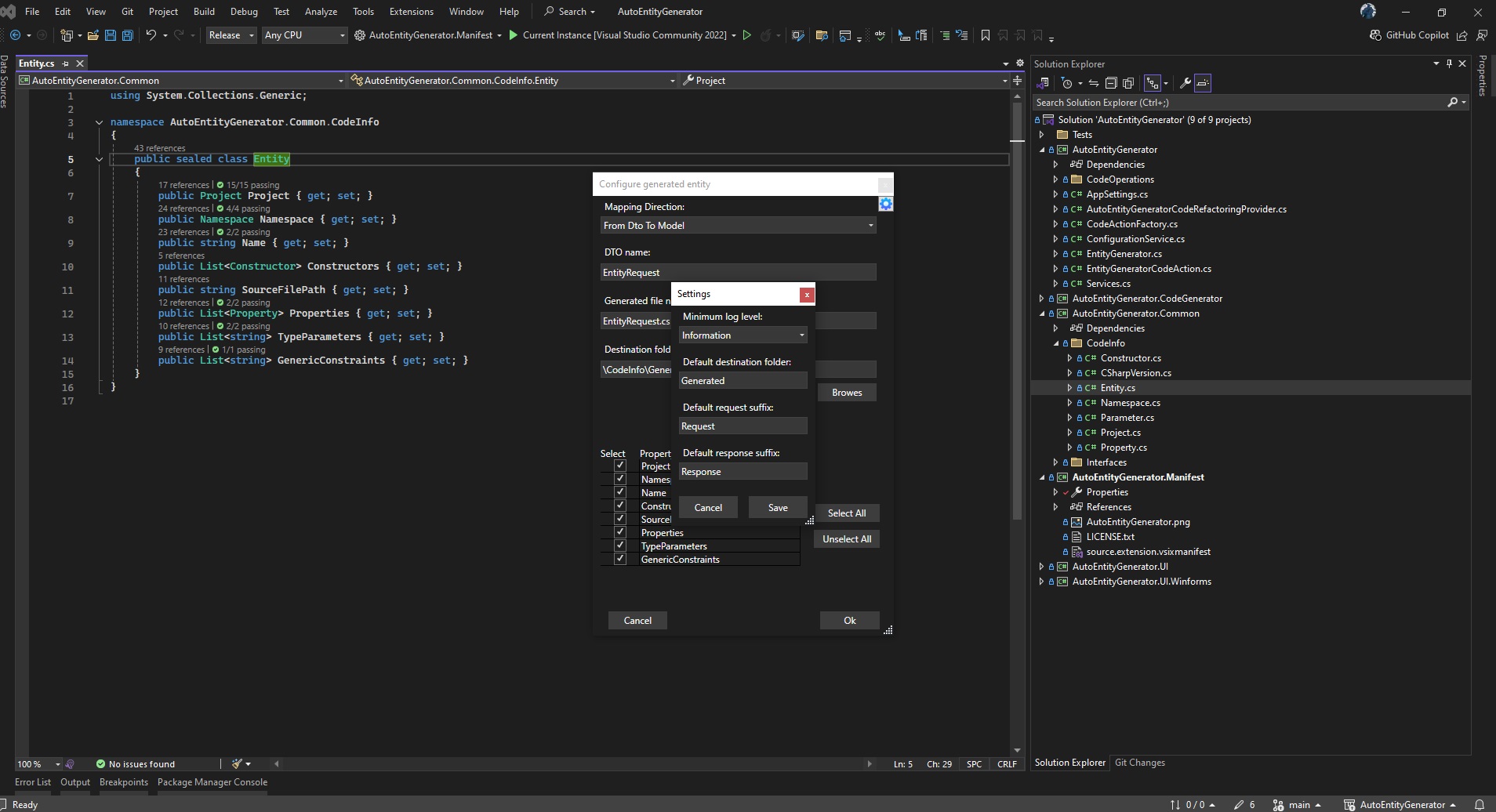Toggle checkbox for SourceFilePath property row

click(620, 519)
